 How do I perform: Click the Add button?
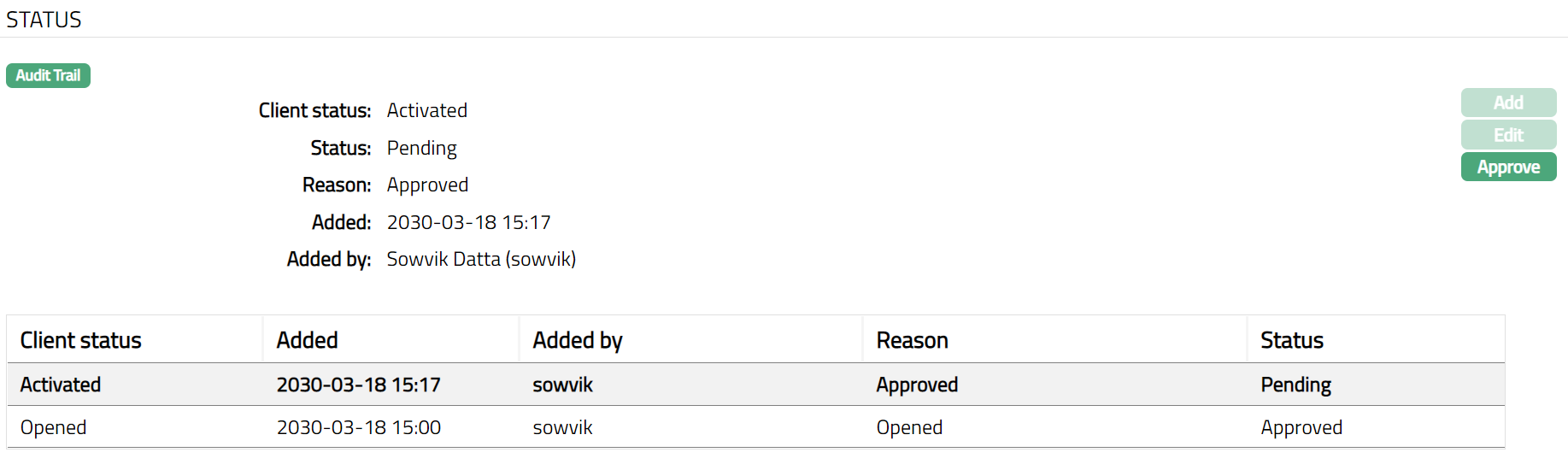(x=1508, y=103)
